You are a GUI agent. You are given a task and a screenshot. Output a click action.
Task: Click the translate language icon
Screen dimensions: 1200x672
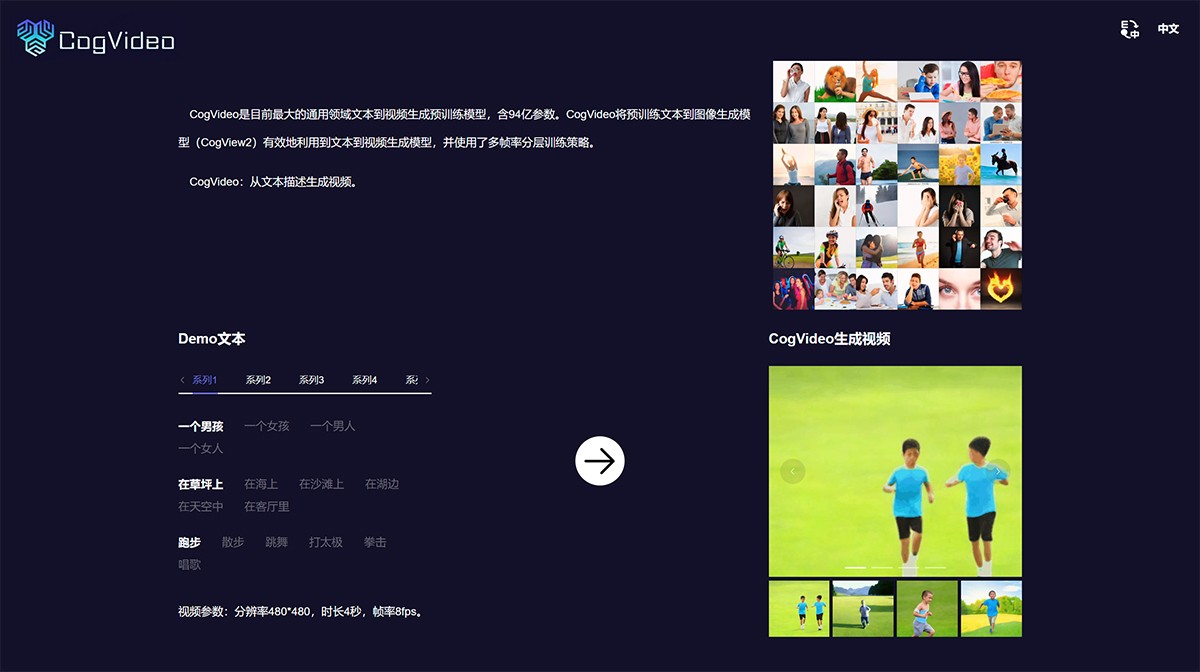[x=1130, y=29]
